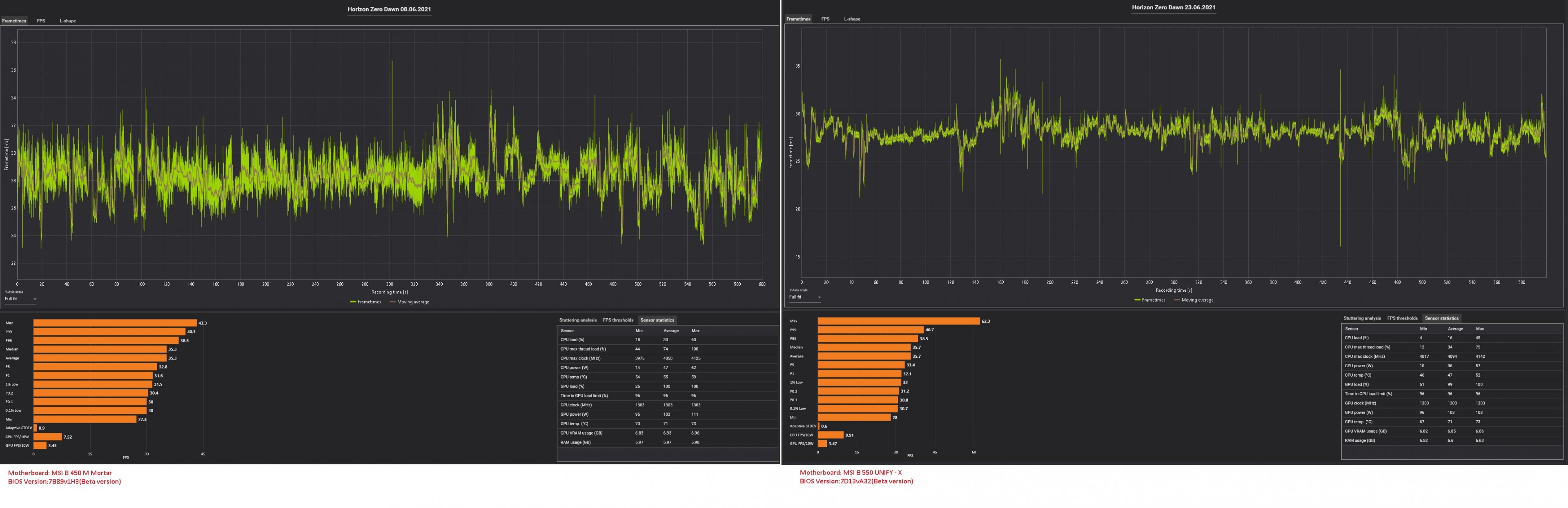Select CPU temp row in 08.06.2021 sensor table
Viewport: 1568px width, 508px height.
573,377
